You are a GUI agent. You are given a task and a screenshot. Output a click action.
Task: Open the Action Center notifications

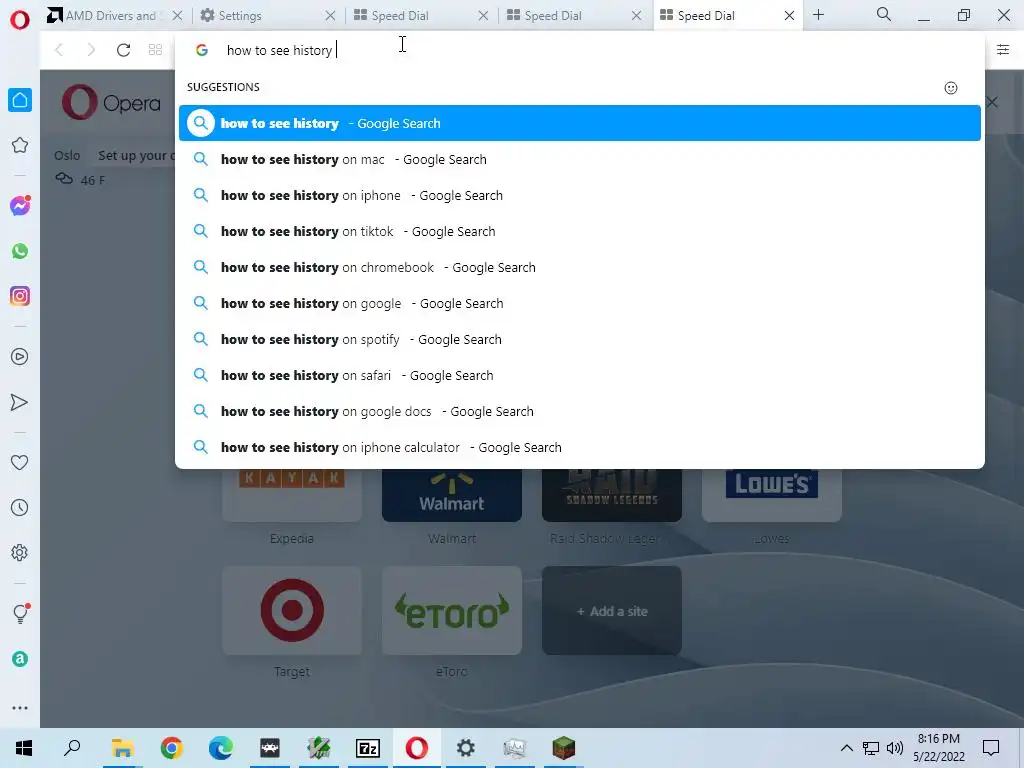click(x=991, y=748)
